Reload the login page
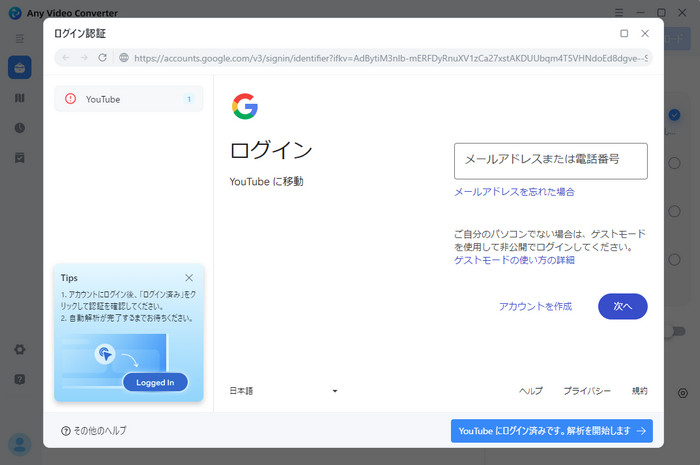700x465 pixels. click(102, 58)
